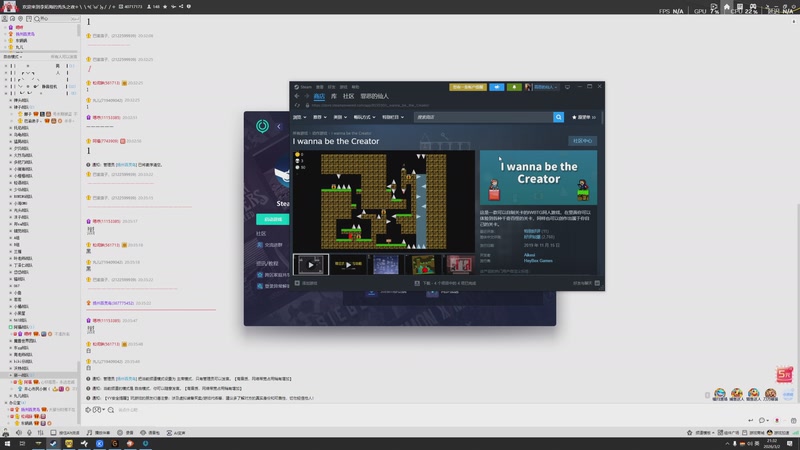
Task: Click the search icon in the chat toolbar
Action: 111,410
